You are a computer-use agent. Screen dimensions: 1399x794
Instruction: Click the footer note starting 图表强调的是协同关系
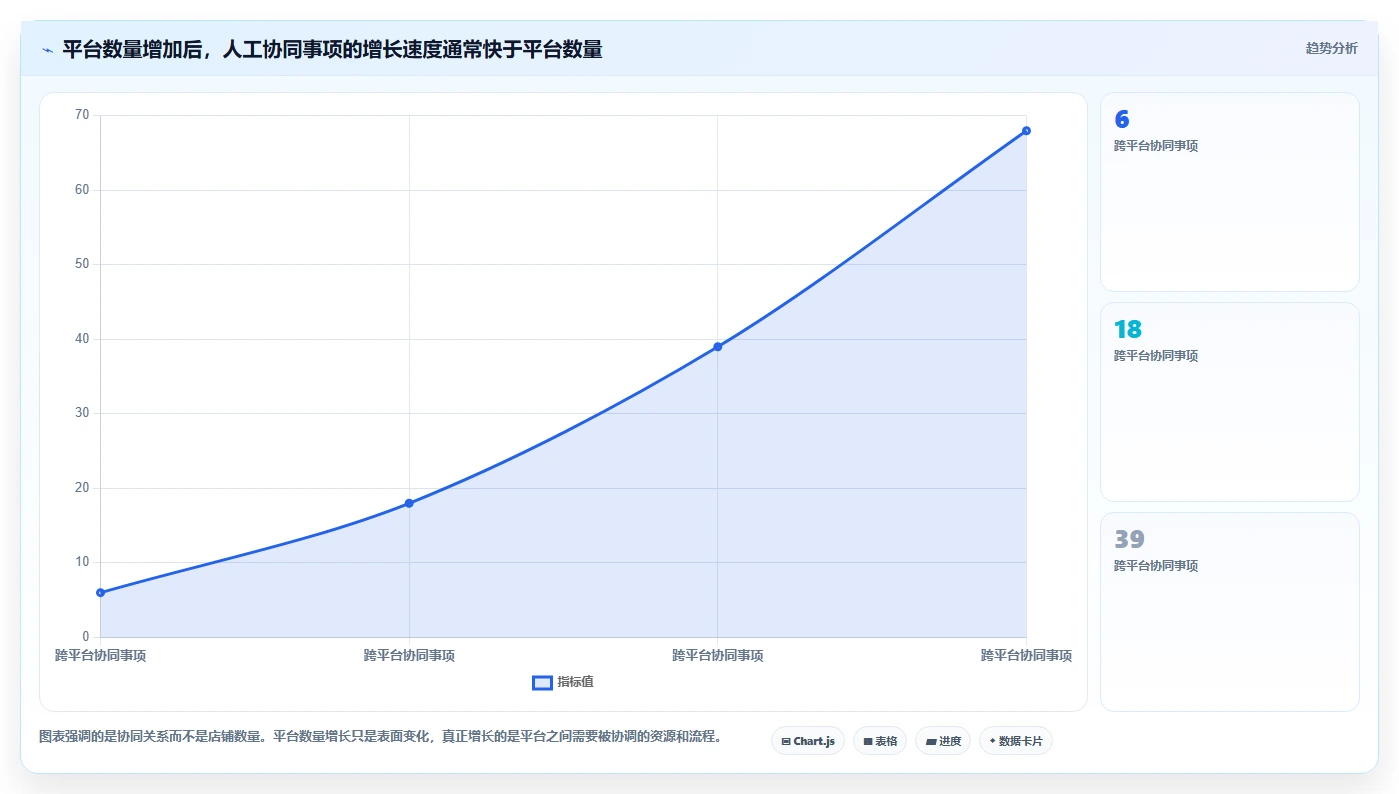point(381,737)
